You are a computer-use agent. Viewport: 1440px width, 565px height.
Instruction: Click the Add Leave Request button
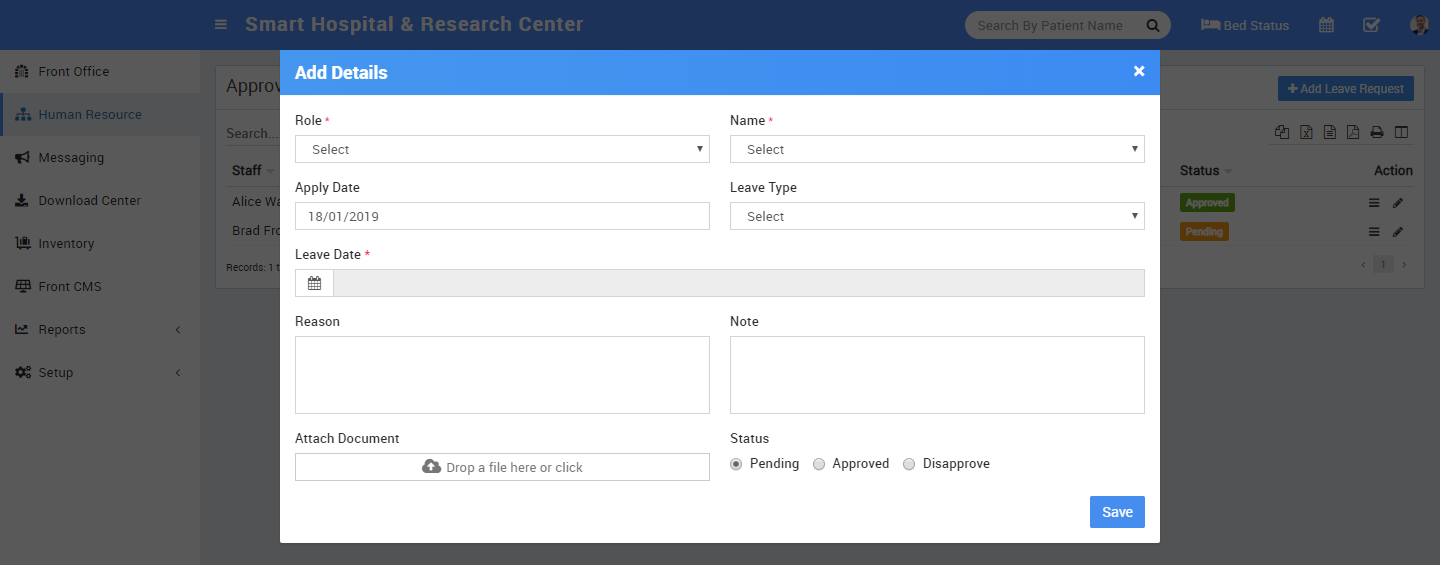[1345, 88]
